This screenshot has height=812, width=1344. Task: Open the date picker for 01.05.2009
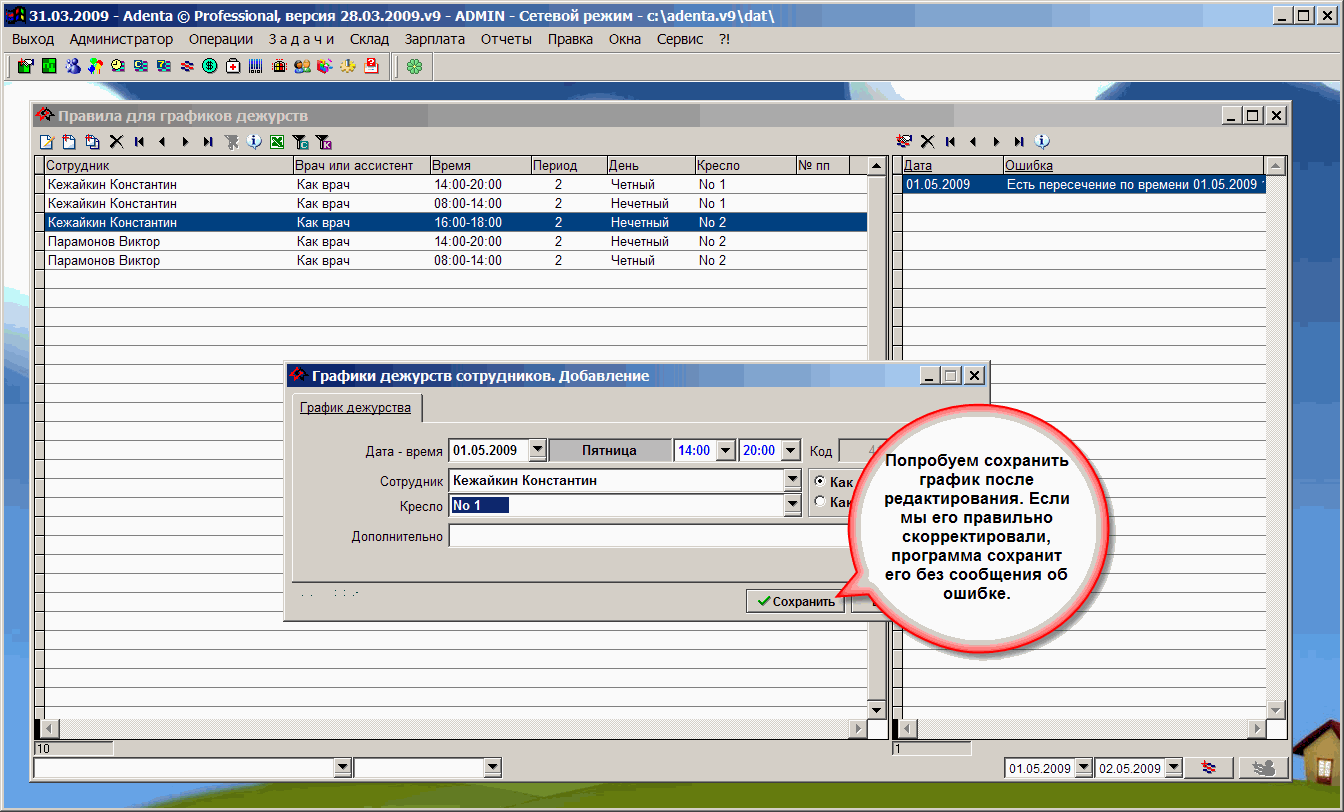[537, 451]
